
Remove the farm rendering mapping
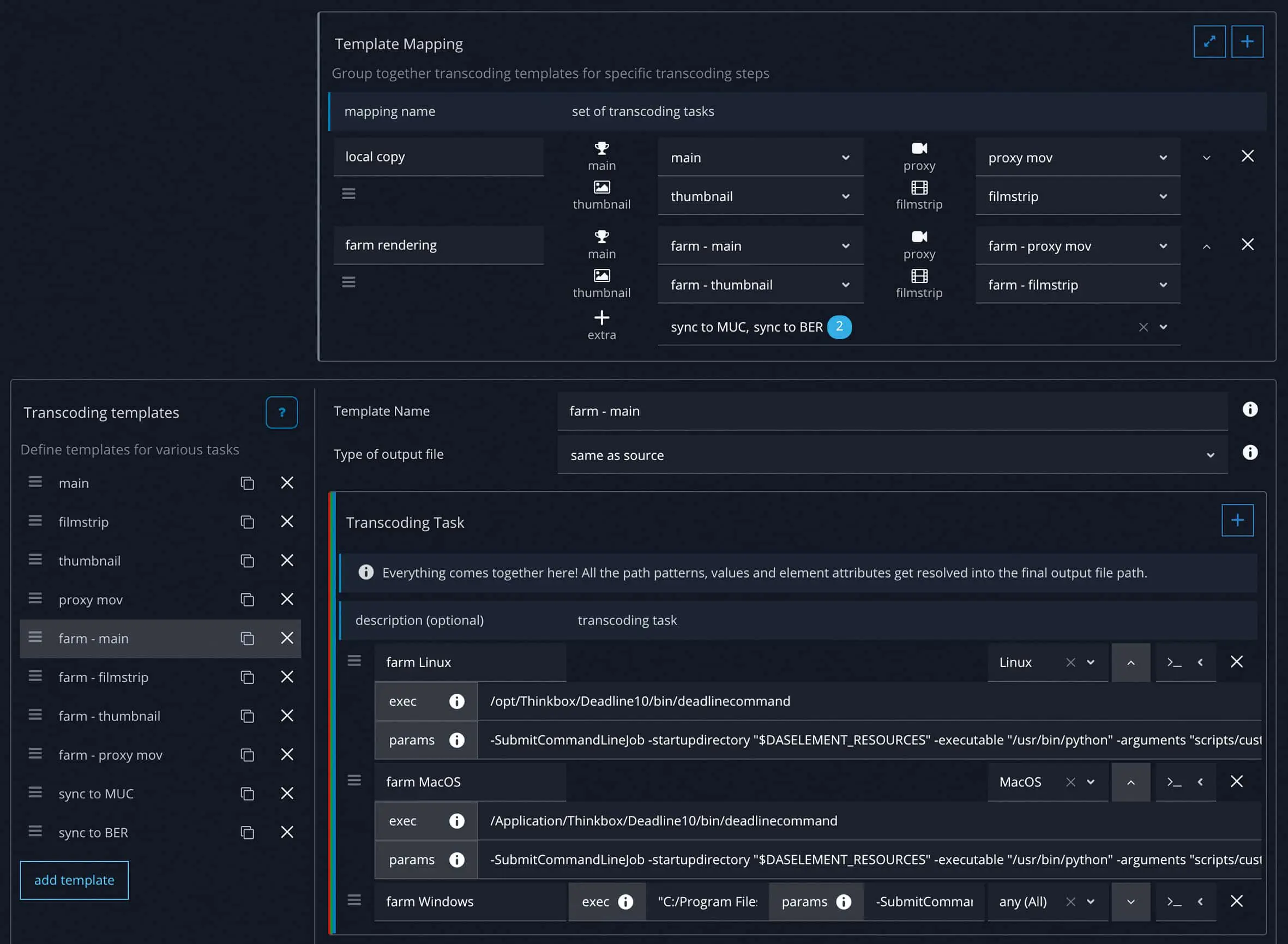point(1248,244)
